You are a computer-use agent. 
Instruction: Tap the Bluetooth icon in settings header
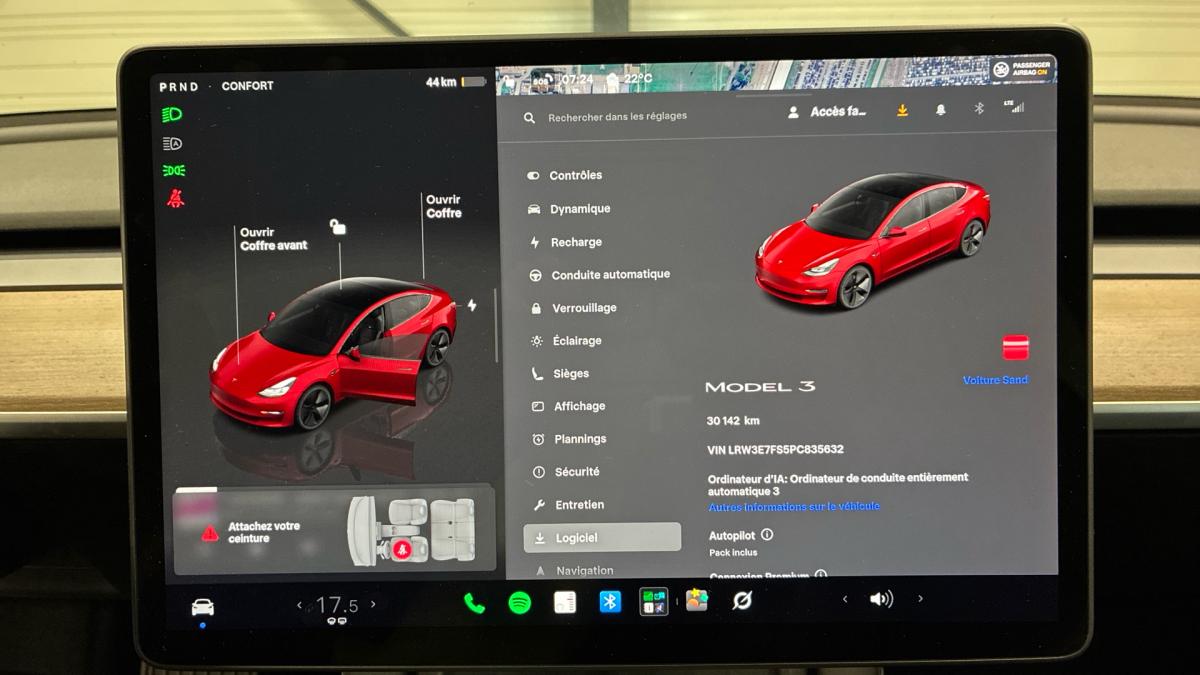[979, 109]
